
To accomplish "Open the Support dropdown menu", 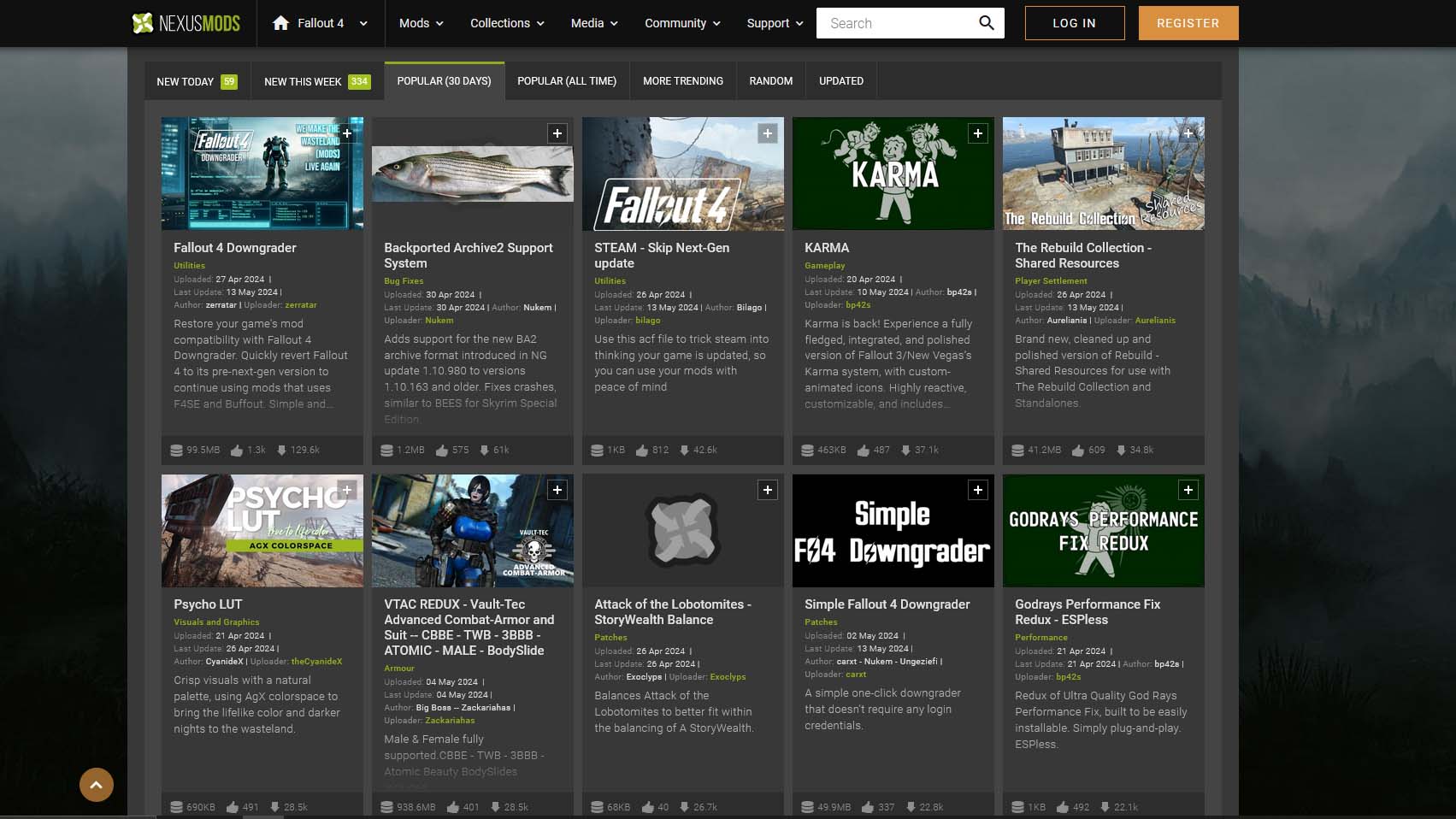I will 775,23.
